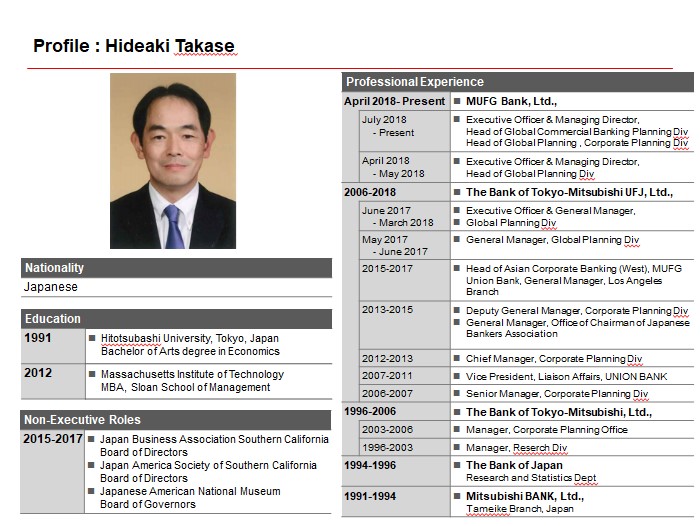The width and height of the screenshot is (700, 526).
Task: Click the 'Profile : Hideaki Takase' title
Action: [x=134, y=46]
